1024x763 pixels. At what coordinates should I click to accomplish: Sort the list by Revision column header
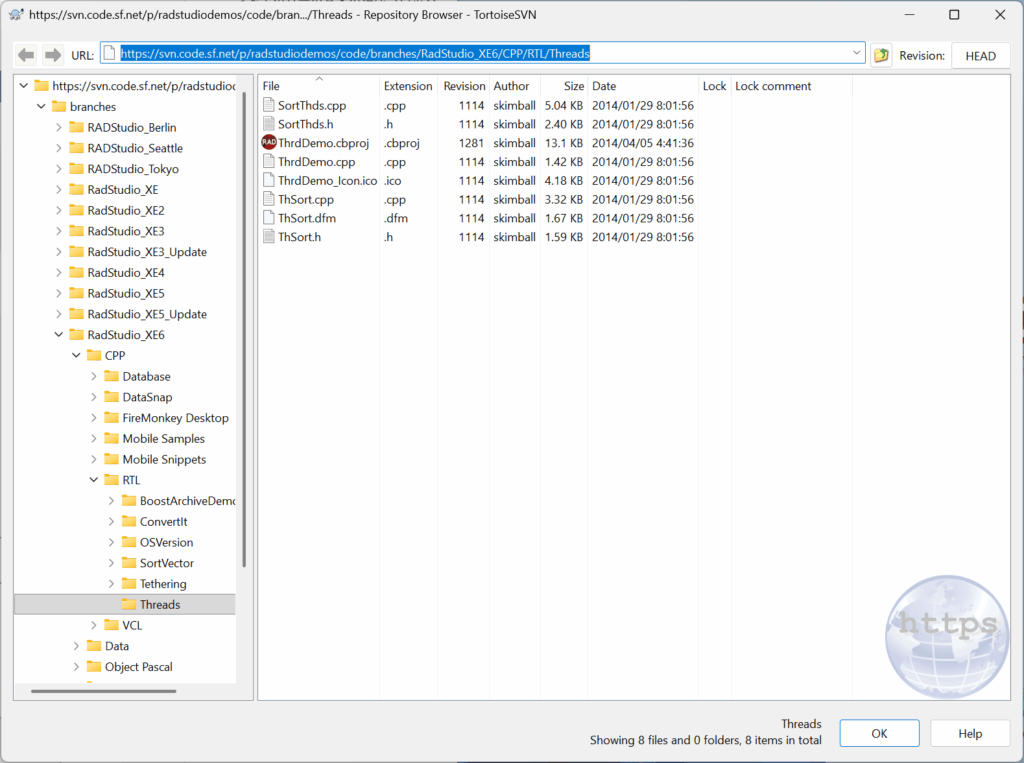[x=464, y=86]
